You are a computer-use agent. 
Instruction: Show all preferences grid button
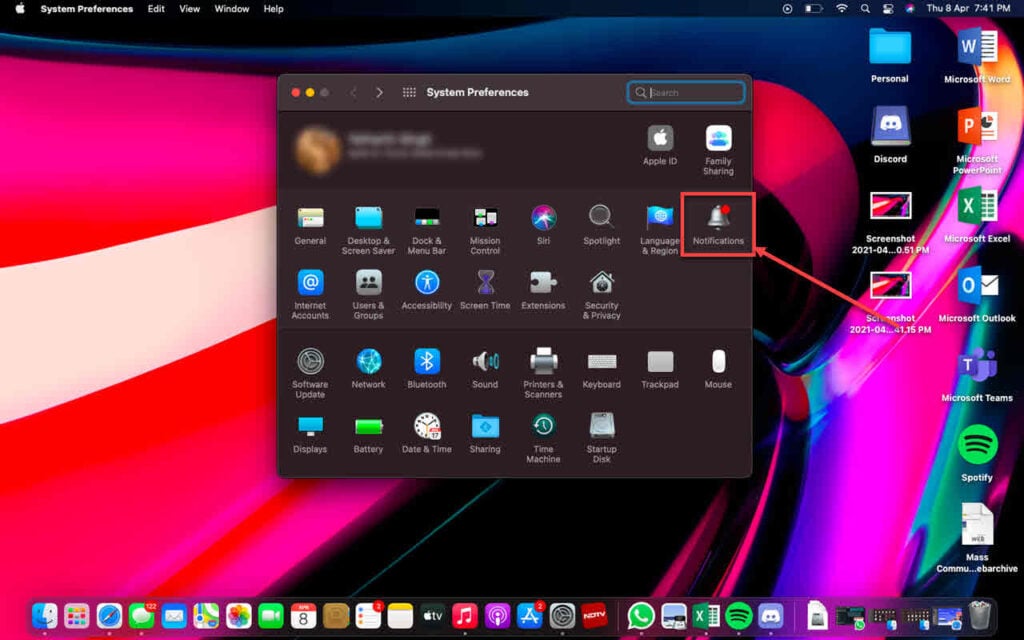tap(409, 93)
